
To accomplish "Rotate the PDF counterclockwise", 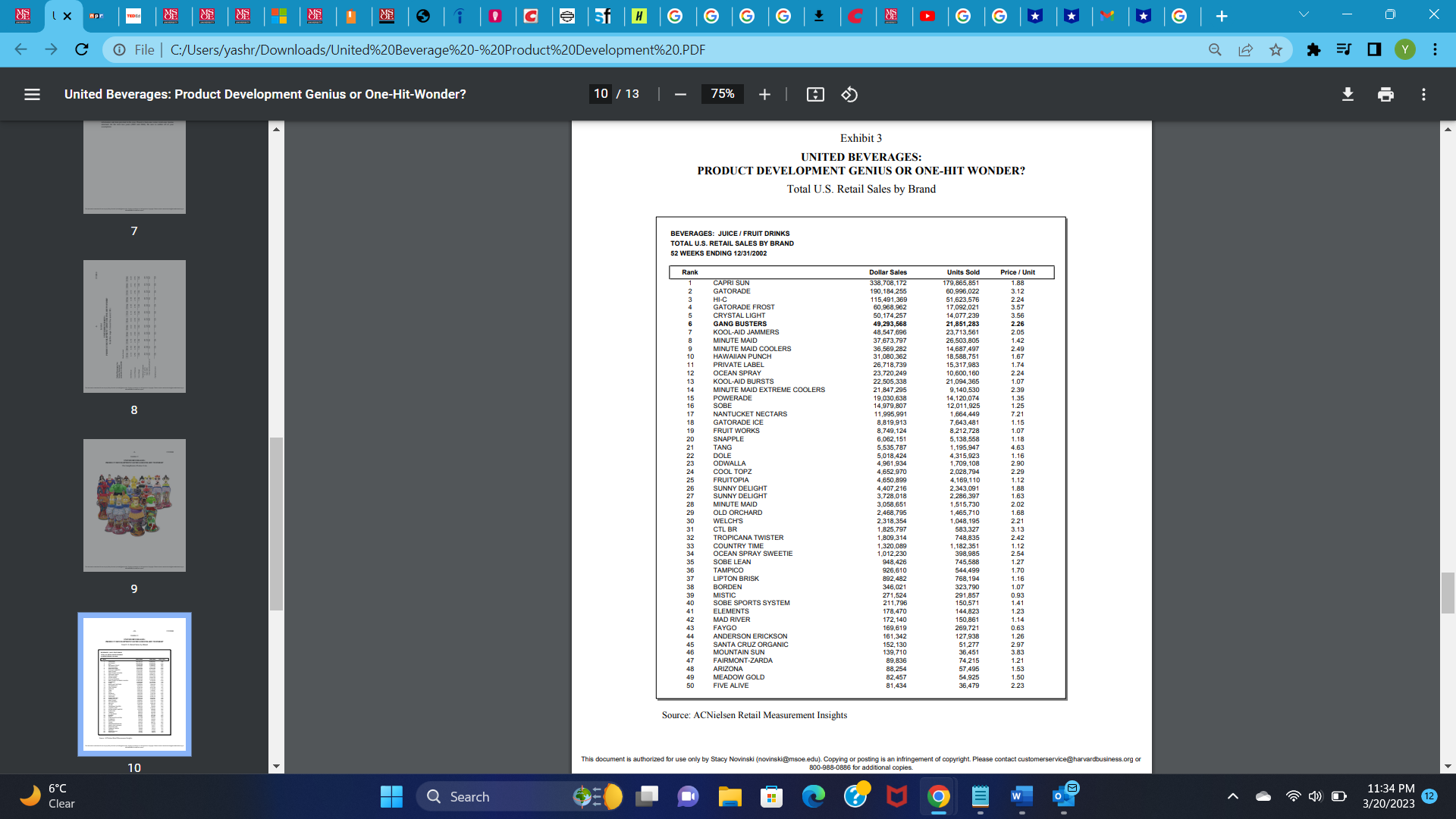I will 849,94.
